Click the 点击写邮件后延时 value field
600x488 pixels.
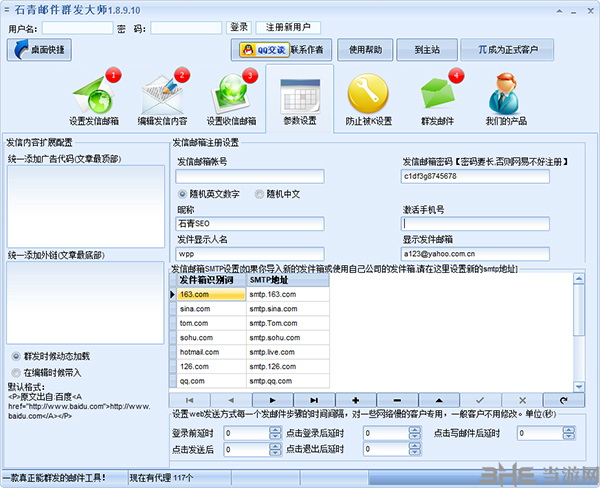[x=540, y=433]
